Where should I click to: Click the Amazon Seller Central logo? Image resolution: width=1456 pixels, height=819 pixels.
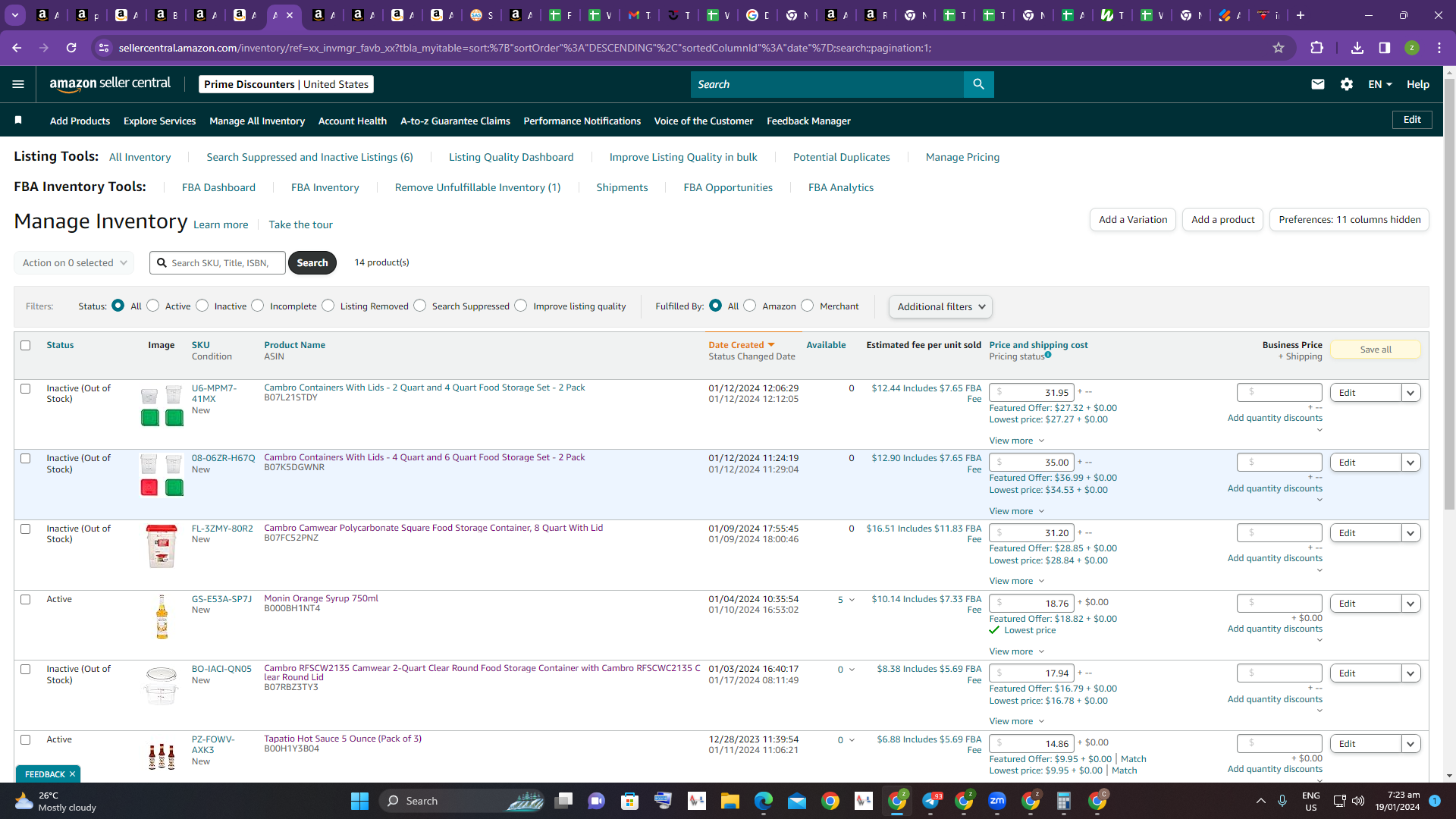[110, 84]
